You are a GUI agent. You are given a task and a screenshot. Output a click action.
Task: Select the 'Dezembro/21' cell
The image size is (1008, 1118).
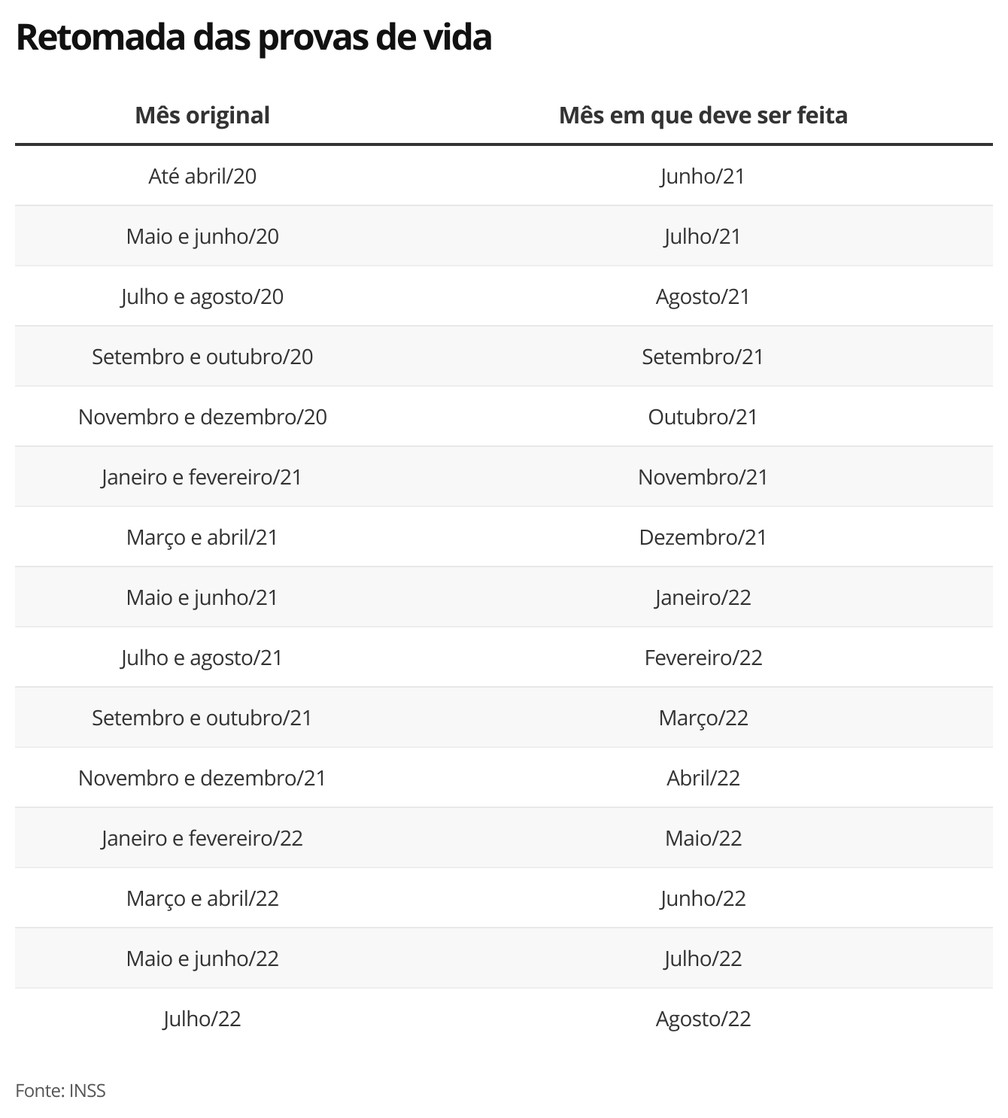(x=703, y=537)
